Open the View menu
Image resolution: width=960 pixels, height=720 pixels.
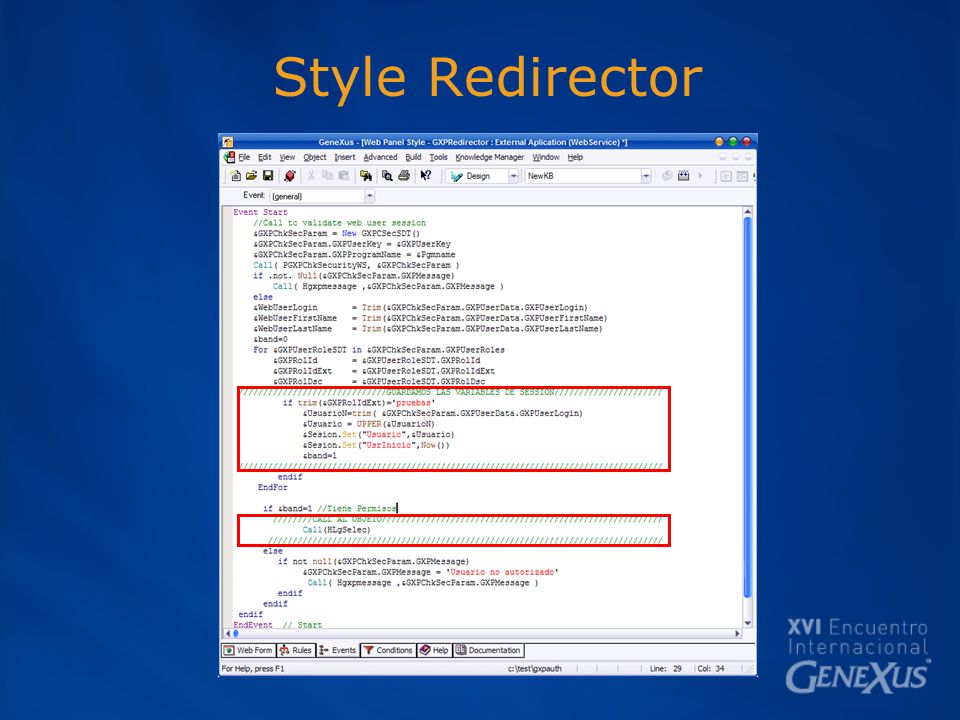coord(287,157)
